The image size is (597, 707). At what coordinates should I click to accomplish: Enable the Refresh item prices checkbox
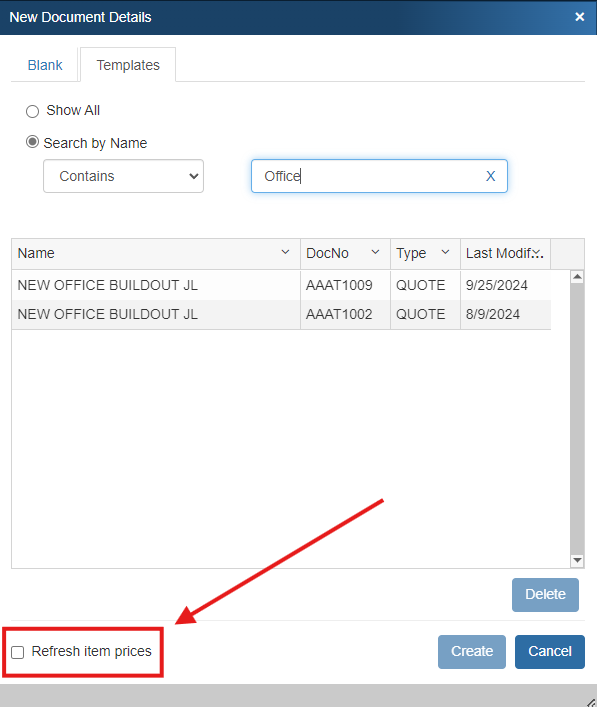point(18,652)
